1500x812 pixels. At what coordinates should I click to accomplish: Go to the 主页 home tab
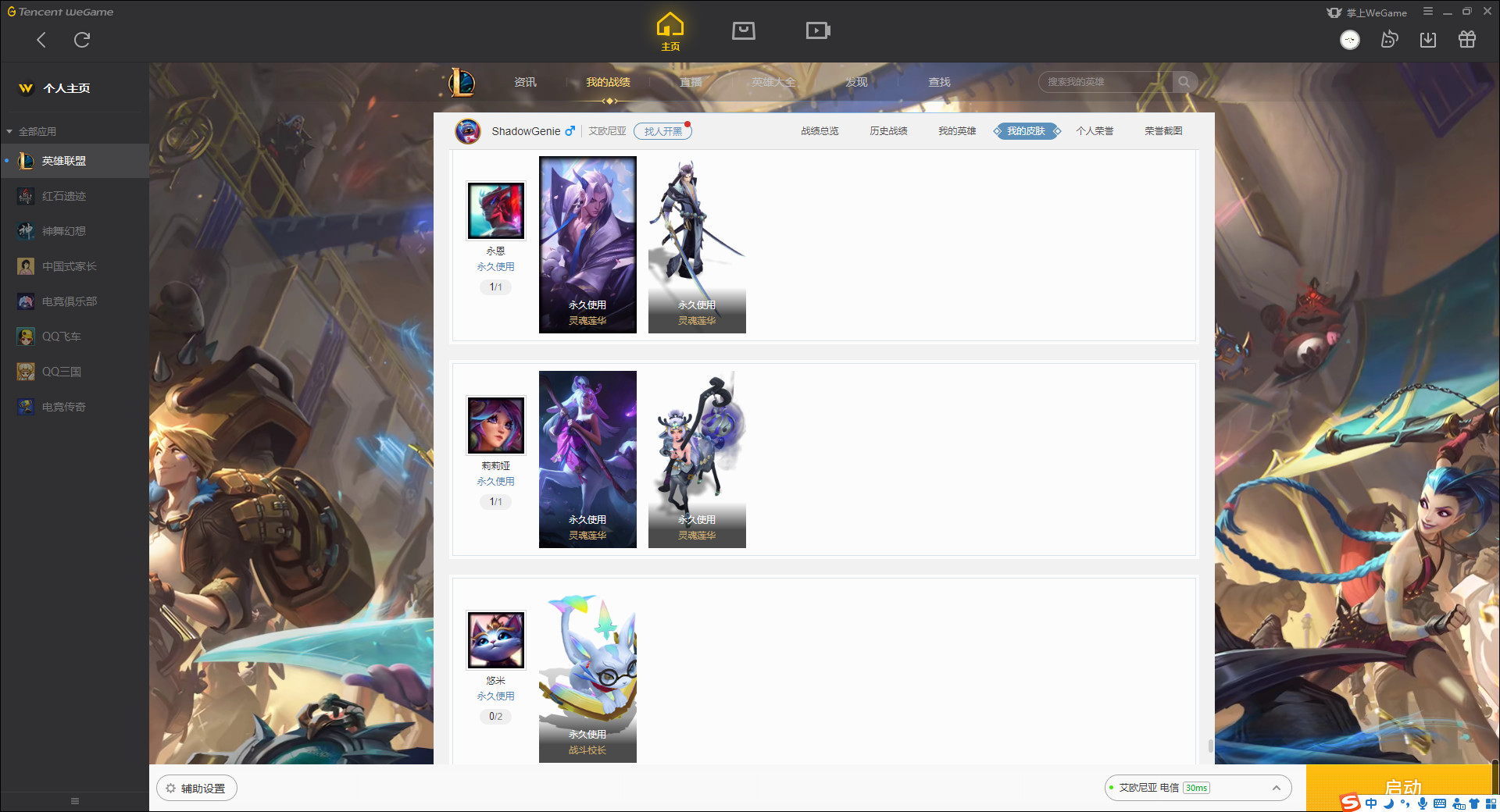click(x=670, y=32)
